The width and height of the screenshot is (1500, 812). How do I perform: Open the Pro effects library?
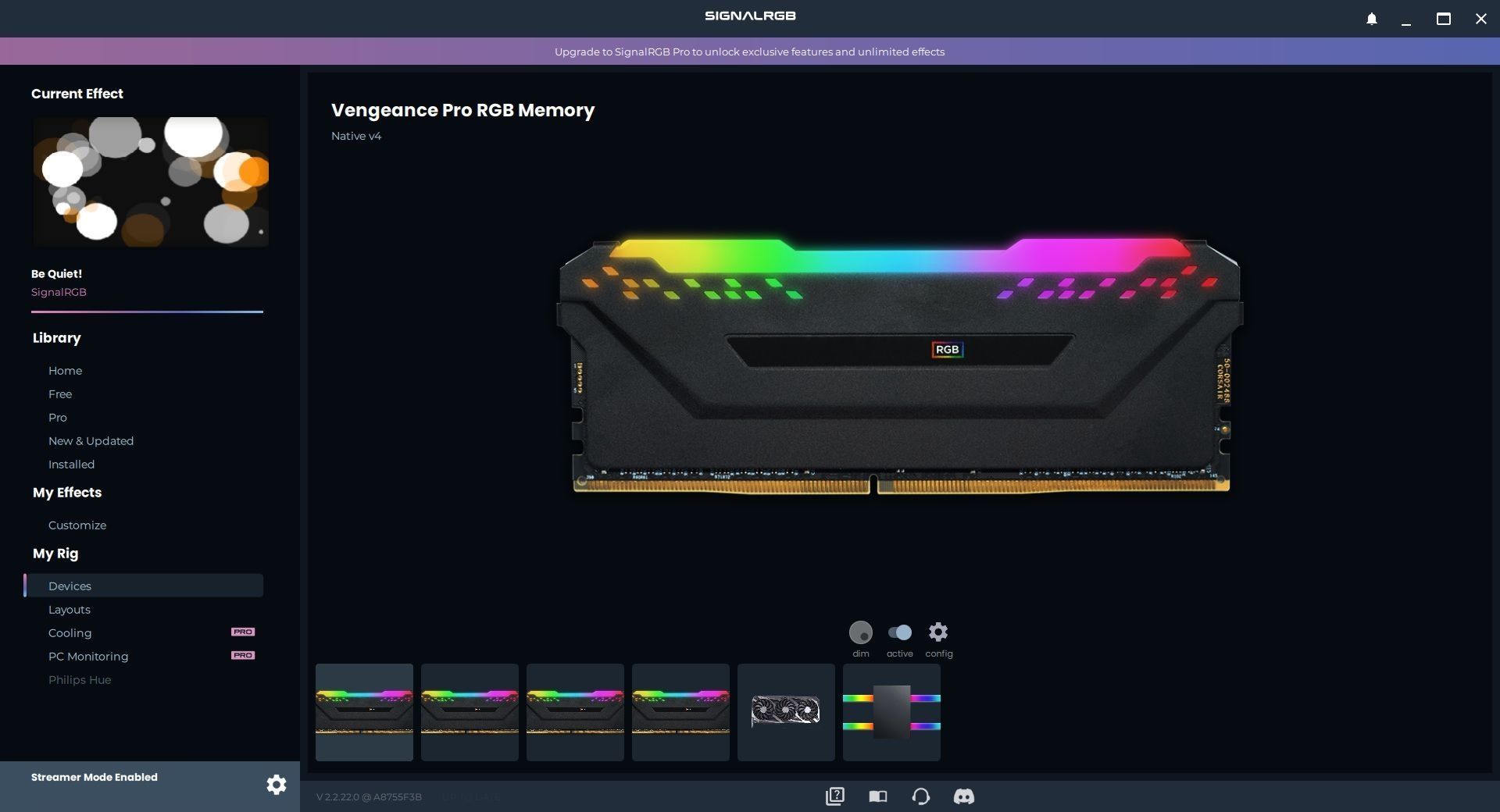pos(58,418)
